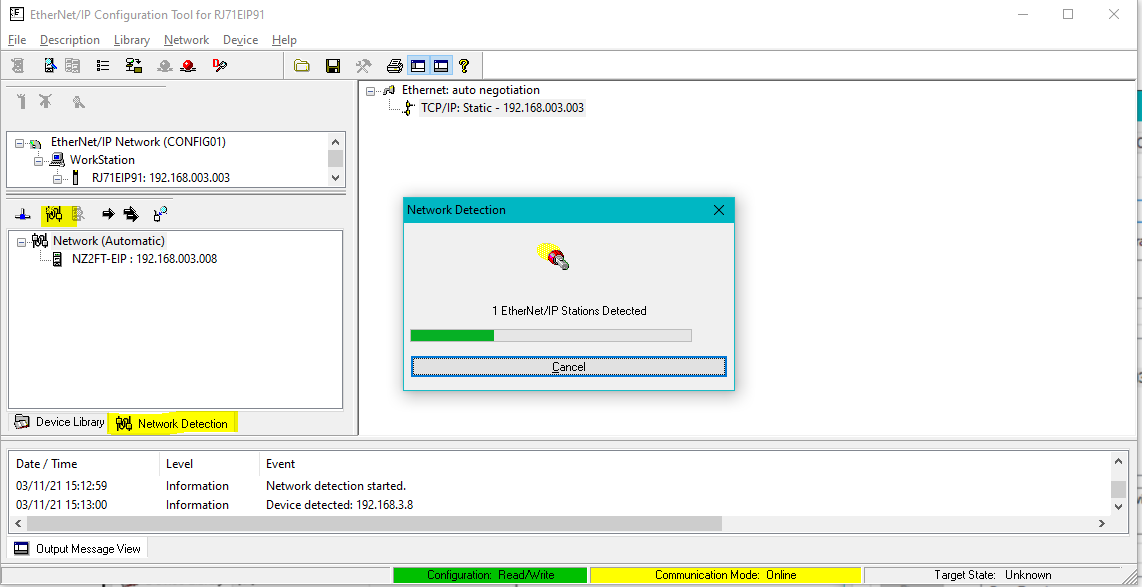This screenshot has height=587, width=1142.
Task: Collapse the Ethernet: auto negotiation node
Action: [x=371, y=90]
